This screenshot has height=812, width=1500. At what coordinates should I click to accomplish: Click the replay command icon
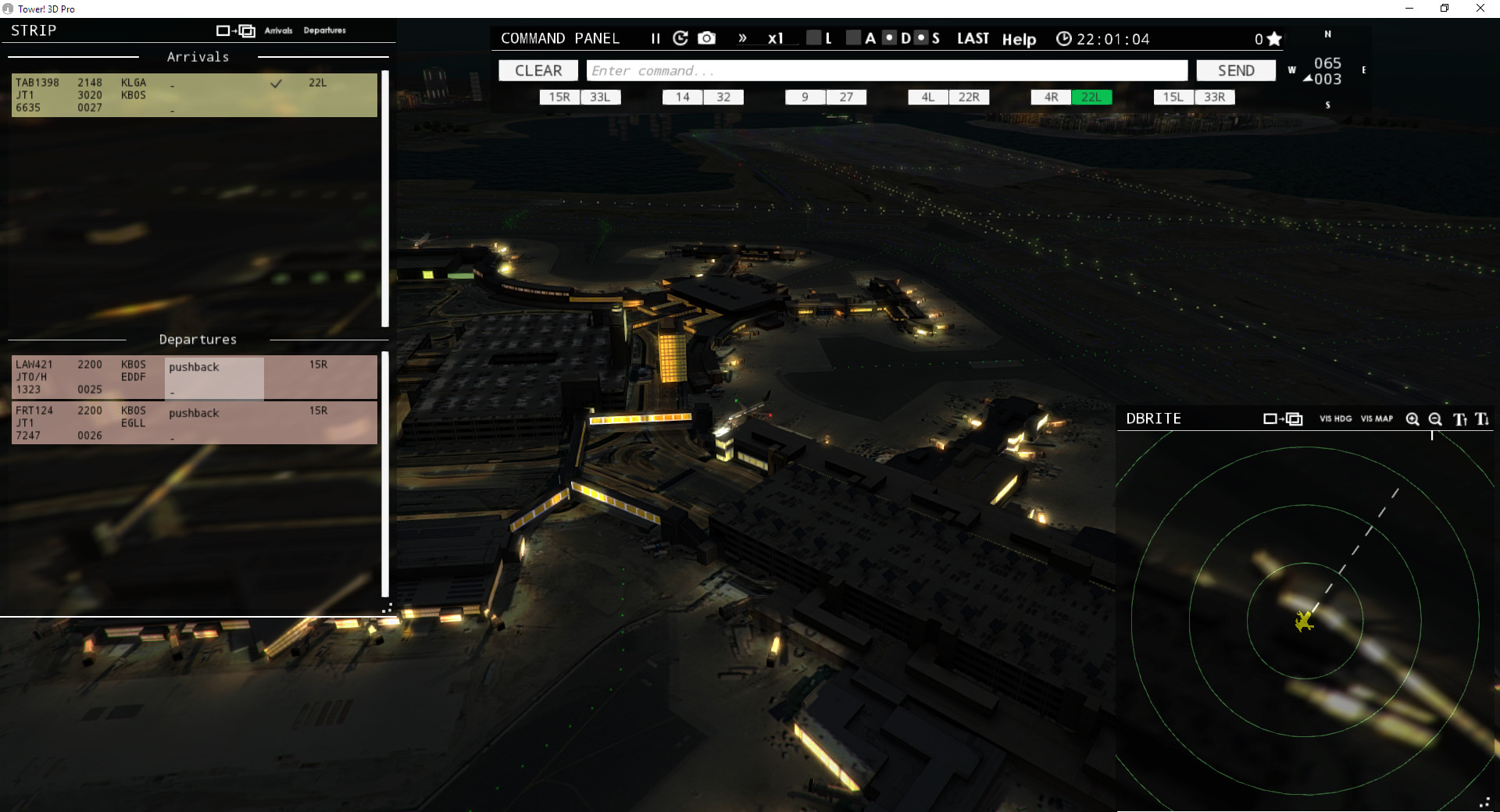680,37
